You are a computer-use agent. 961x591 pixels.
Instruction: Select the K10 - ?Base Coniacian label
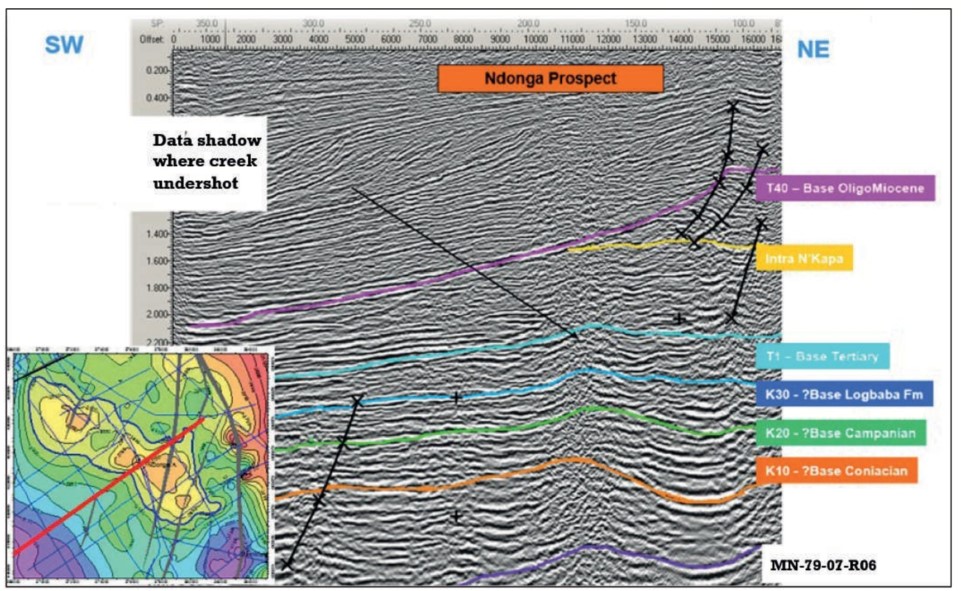click(837, 470)
